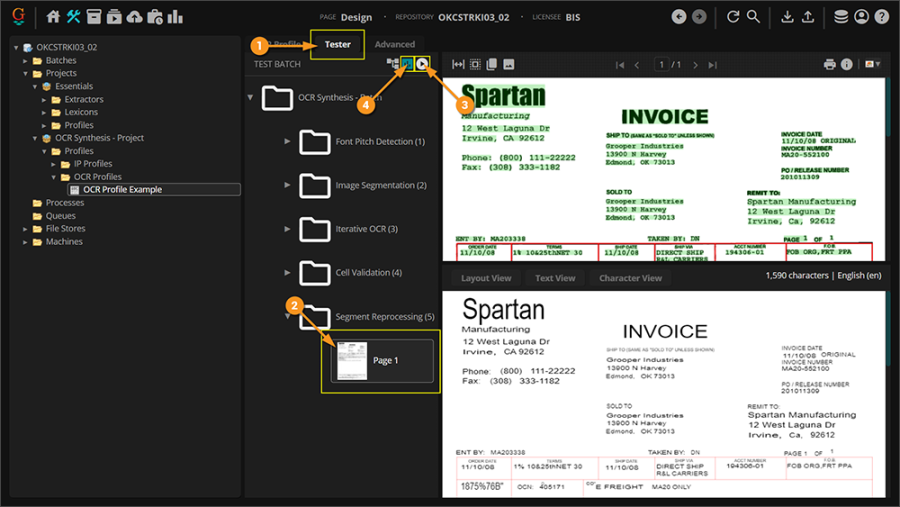The image size is (900, 507).
Task: Click the image view icon
Action: tap(509, 64)
